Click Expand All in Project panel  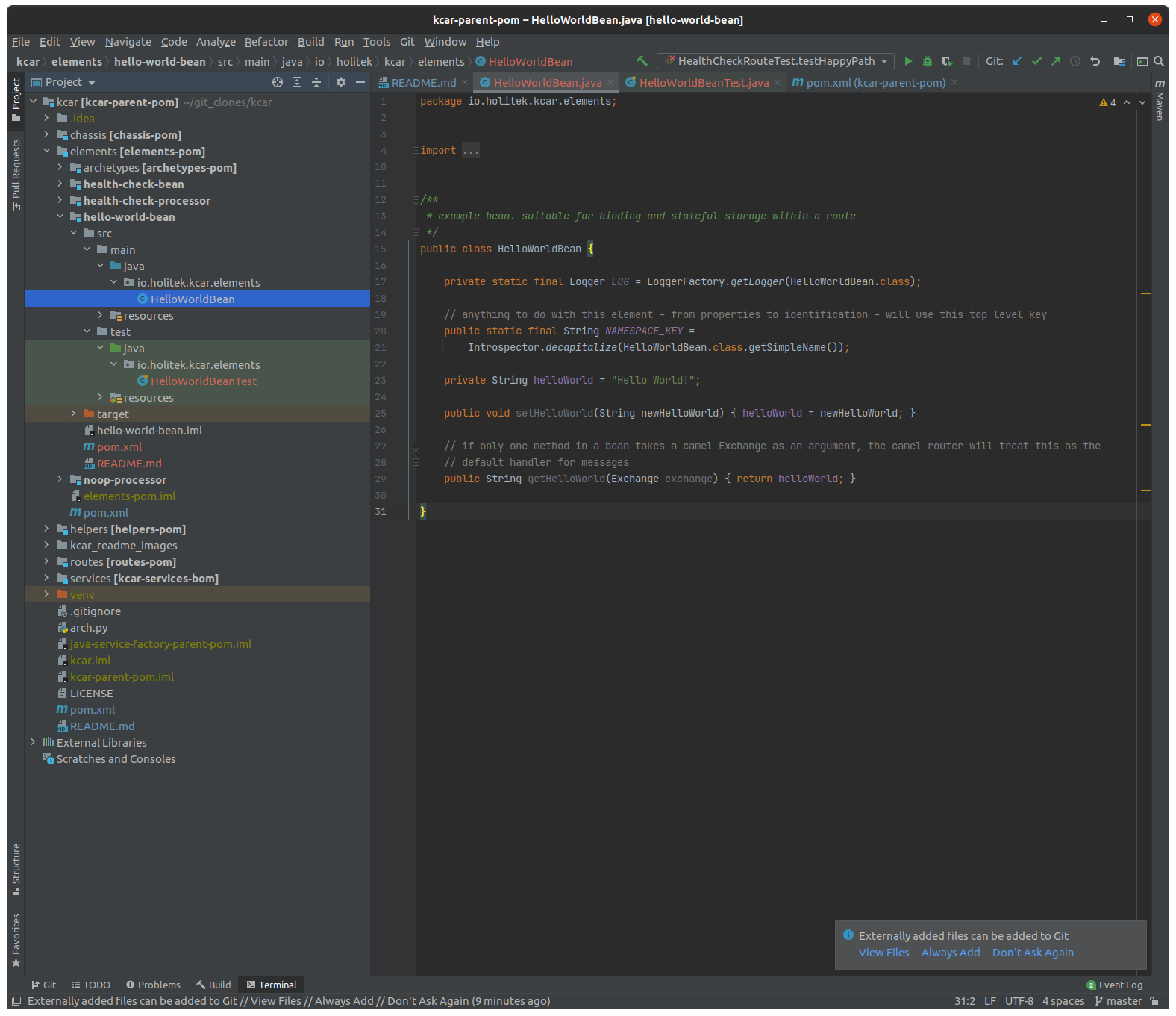pos(297,82)
